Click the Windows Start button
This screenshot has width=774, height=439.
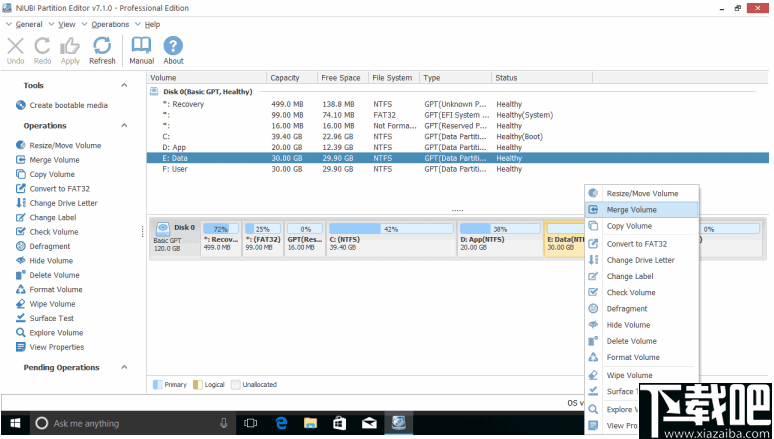[15, 423]
